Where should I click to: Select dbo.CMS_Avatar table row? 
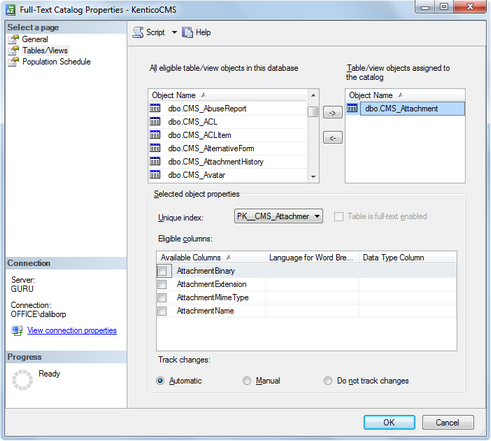[228, 175]
